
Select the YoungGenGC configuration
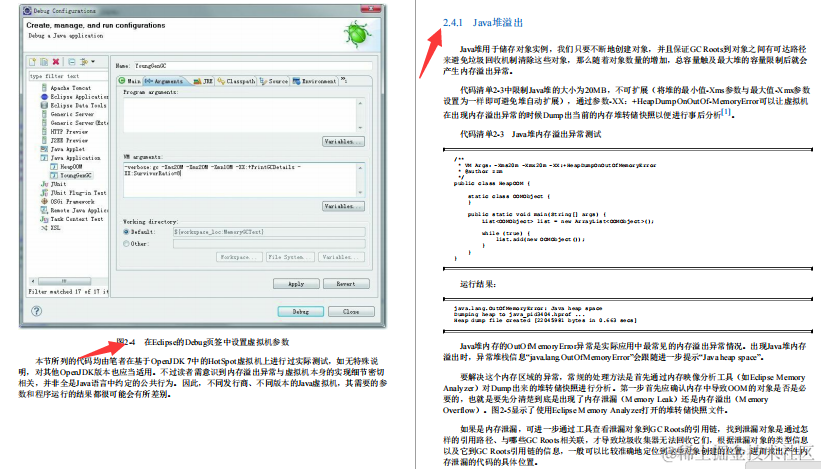point(71,175)
